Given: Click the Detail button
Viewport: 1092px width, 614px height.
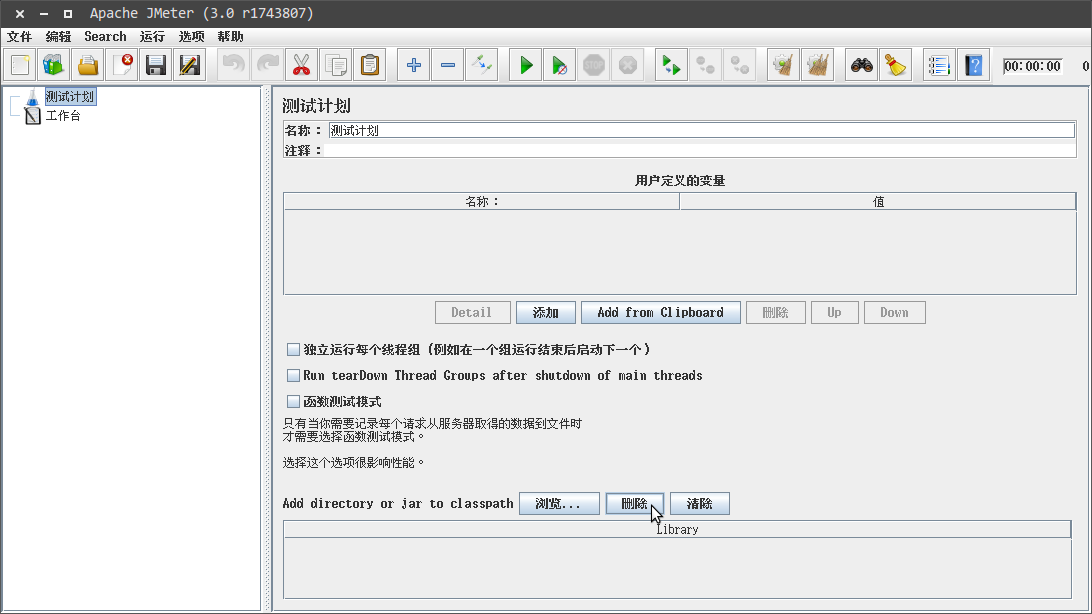Looking at the screenshot, I should click(x=472, y=313).
